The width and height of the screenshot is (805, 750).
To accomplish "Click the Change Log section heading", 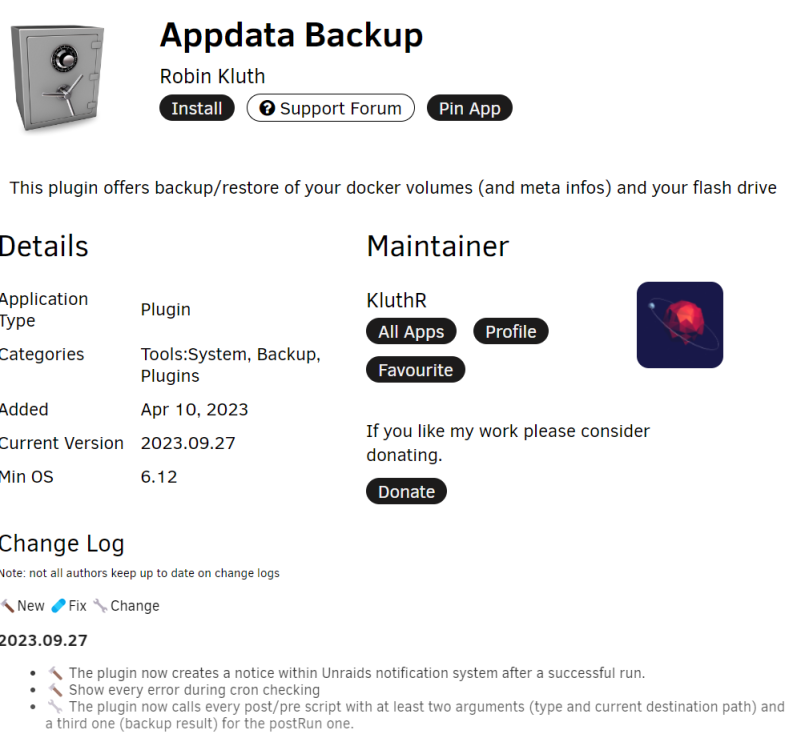I will pyautogui.click(x=62, y=544).
